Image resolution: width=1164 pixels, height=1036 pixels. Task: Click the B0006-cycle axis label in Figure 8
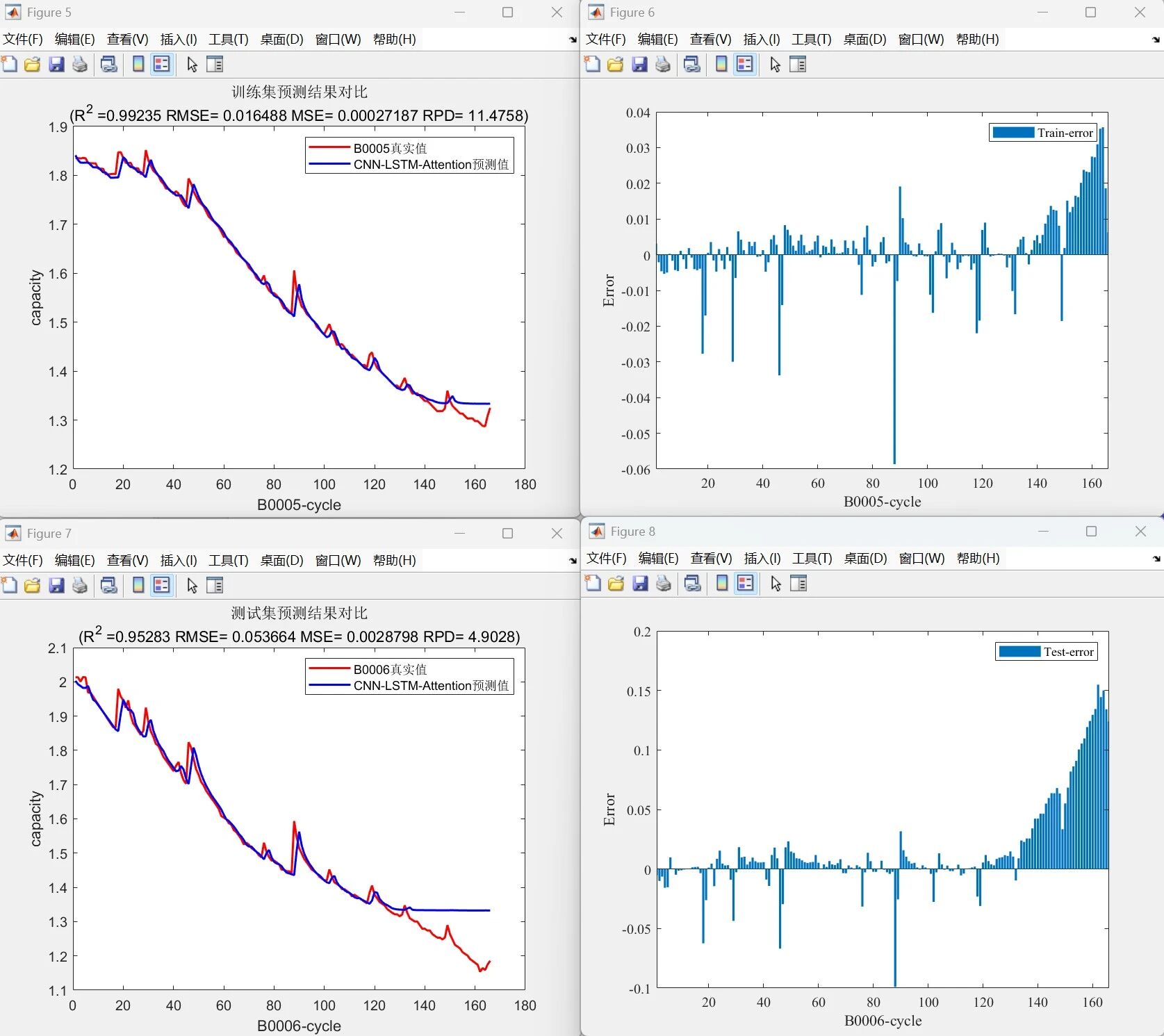tap(883, 1021)
